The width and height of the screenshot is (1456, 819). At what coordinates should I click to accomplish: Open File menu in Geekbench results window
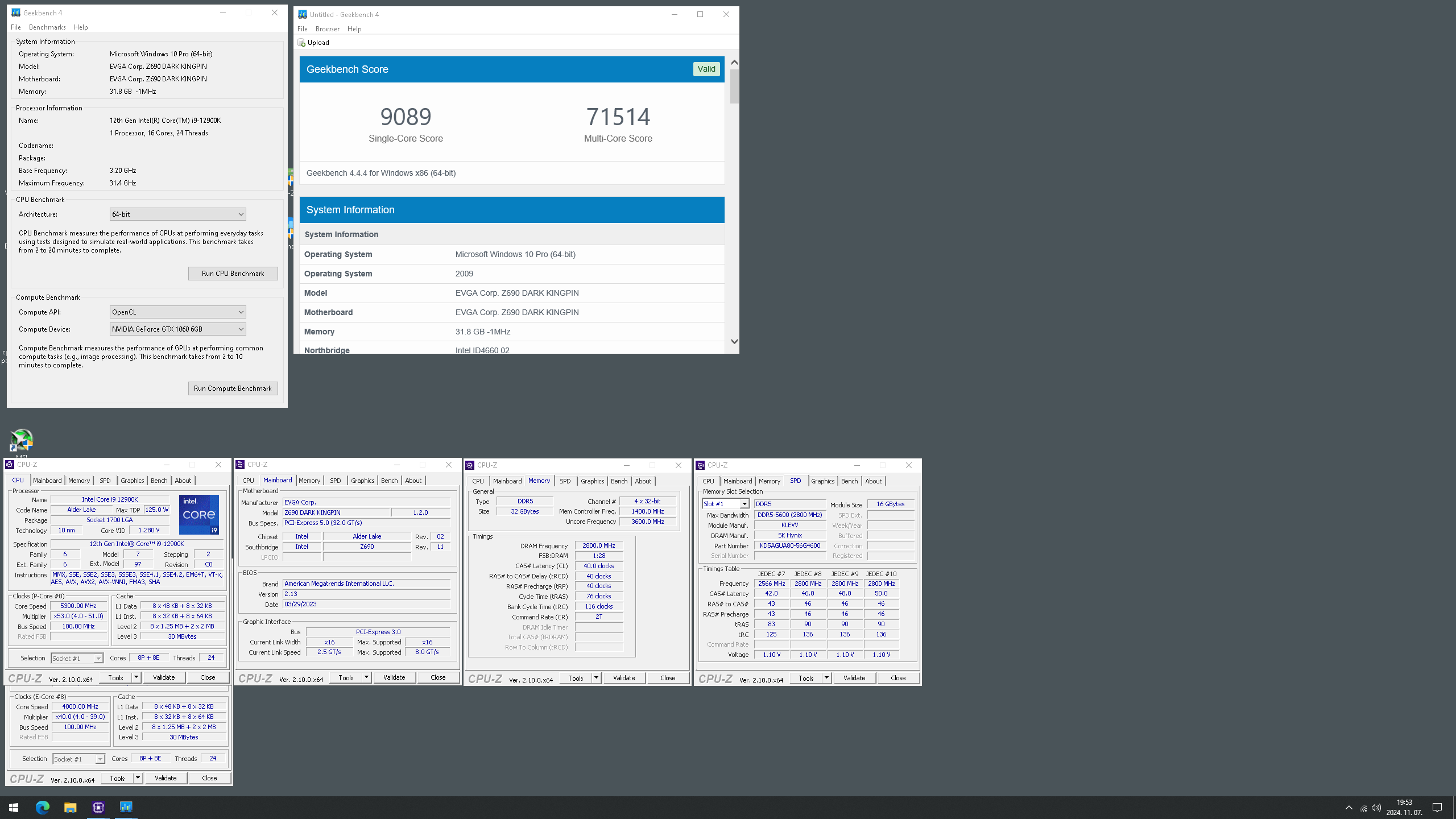click(x=303, y=29)
